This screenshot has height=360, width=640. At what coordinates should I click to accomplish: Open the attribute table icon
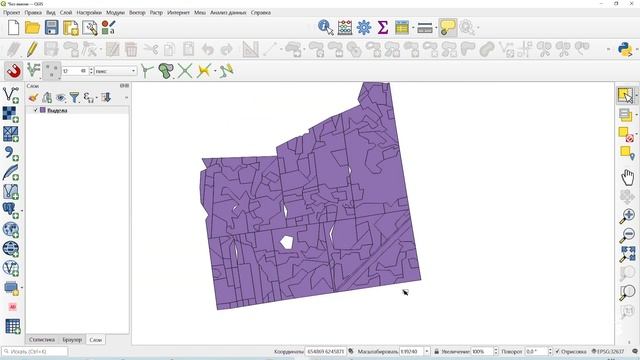[402, 28]
